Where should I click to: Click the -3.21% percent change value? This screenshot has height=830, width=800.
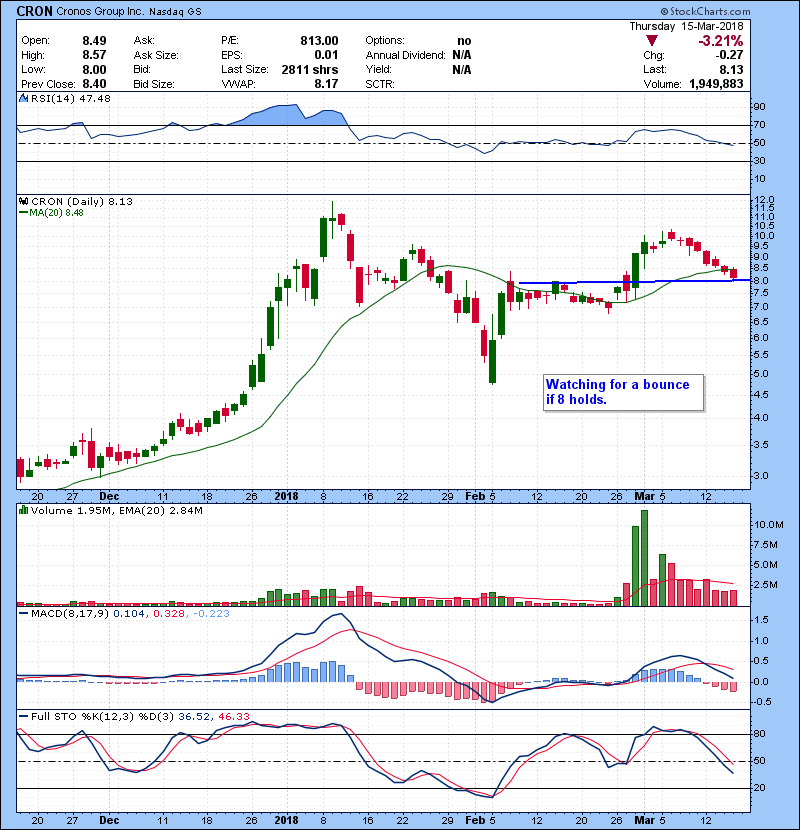(721, 41)
